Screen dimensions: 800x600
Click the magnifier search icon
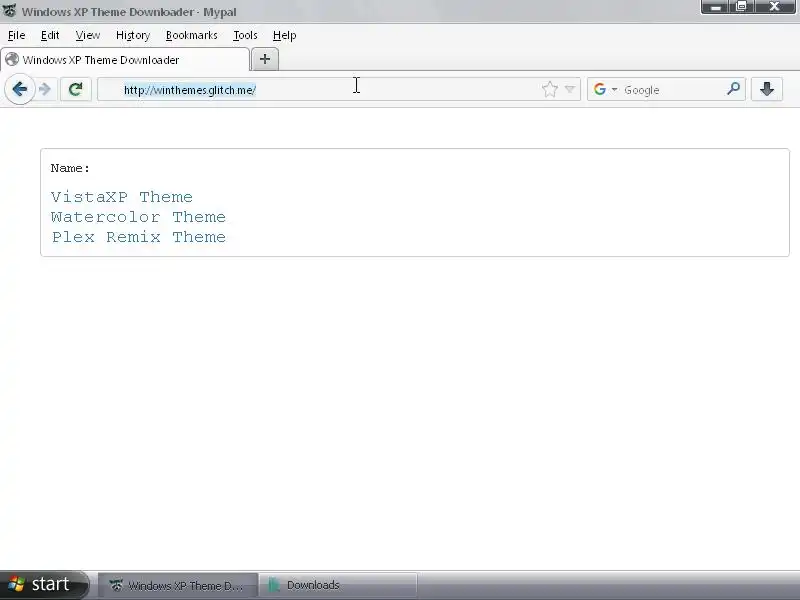click(x=733, y=89)
